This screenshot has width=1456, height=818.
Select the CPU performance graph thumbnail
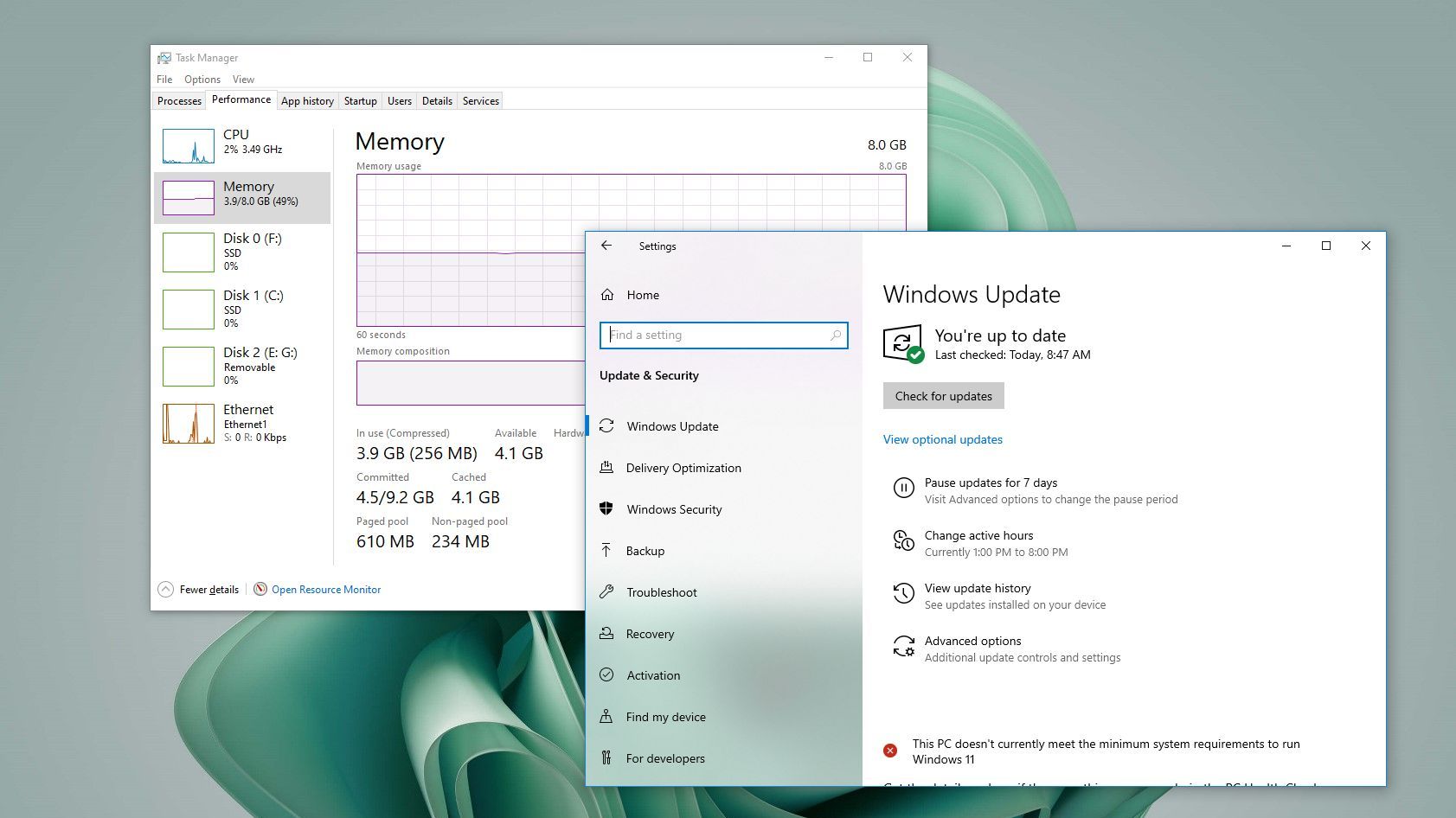point(189,146)
